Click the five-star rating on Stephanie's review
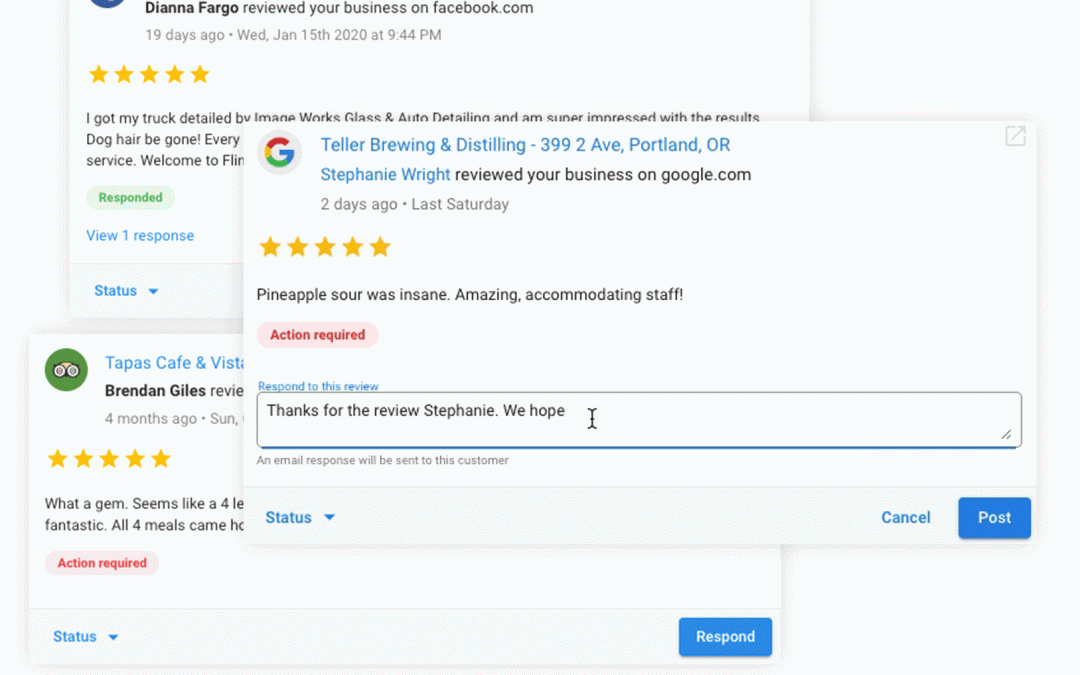The image size is (1080, 675). (324, 247)
